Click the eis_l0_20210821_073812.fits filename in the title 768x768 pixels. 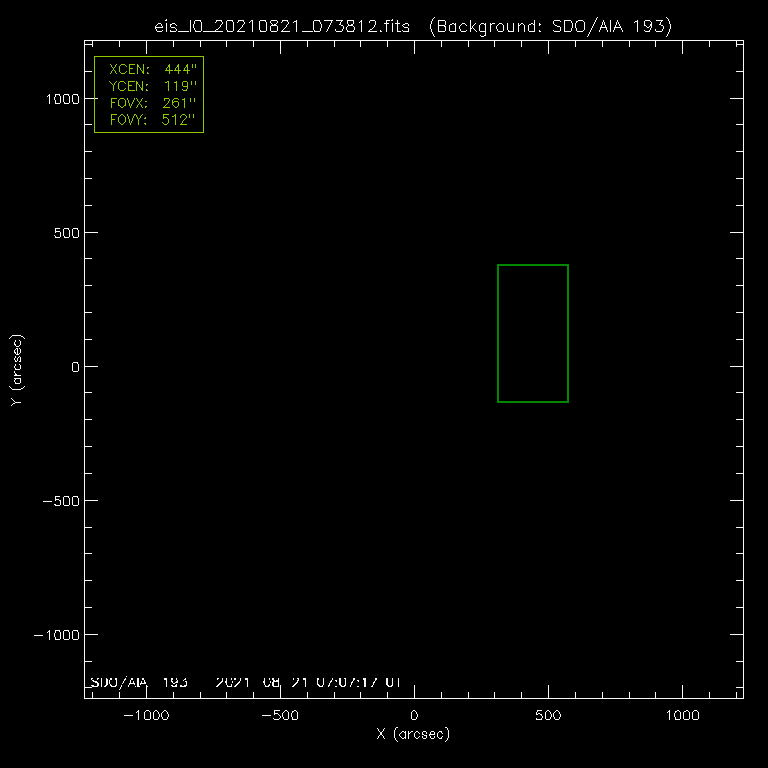coord(285,27)
